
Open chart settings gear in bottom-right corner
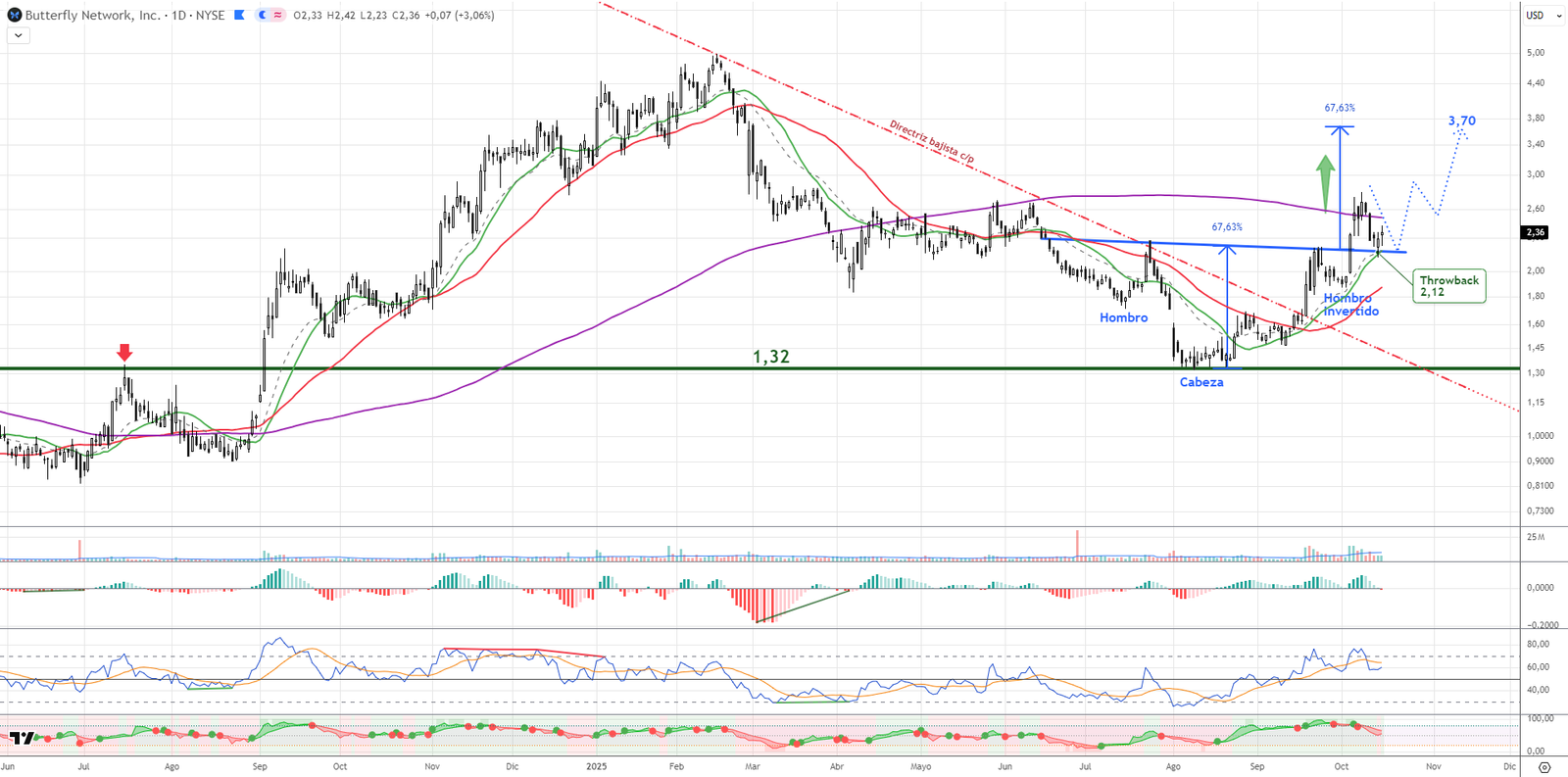(1544, 767)
